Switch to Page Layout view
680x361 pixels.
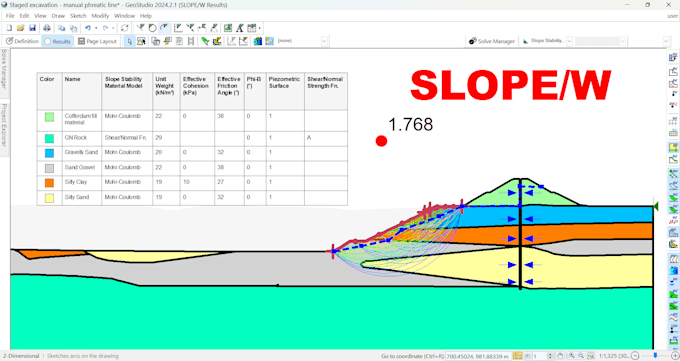coord(98,41)
